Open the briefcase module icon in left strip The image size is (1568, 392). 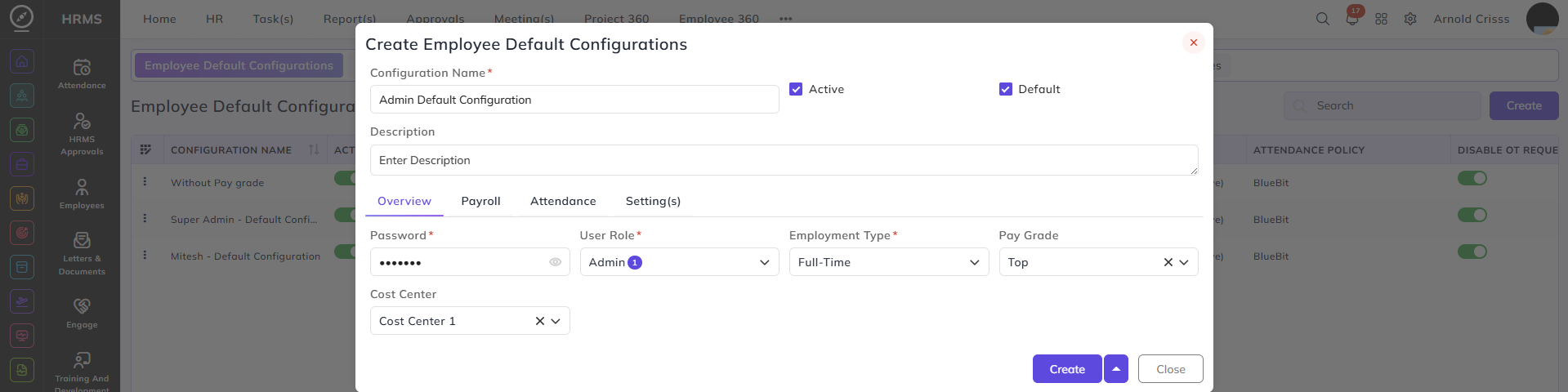pyautogui.click(x=22, y=164)
